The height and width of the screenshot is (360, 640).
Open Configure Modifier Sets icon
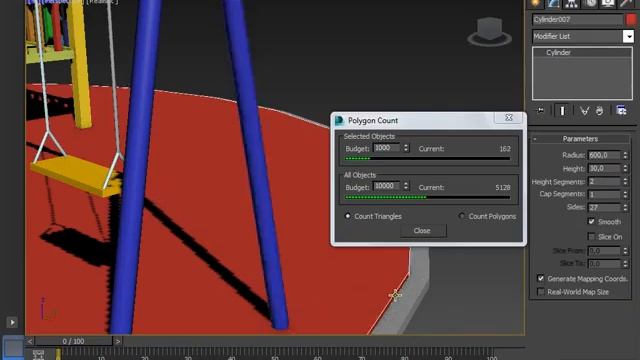621,111
